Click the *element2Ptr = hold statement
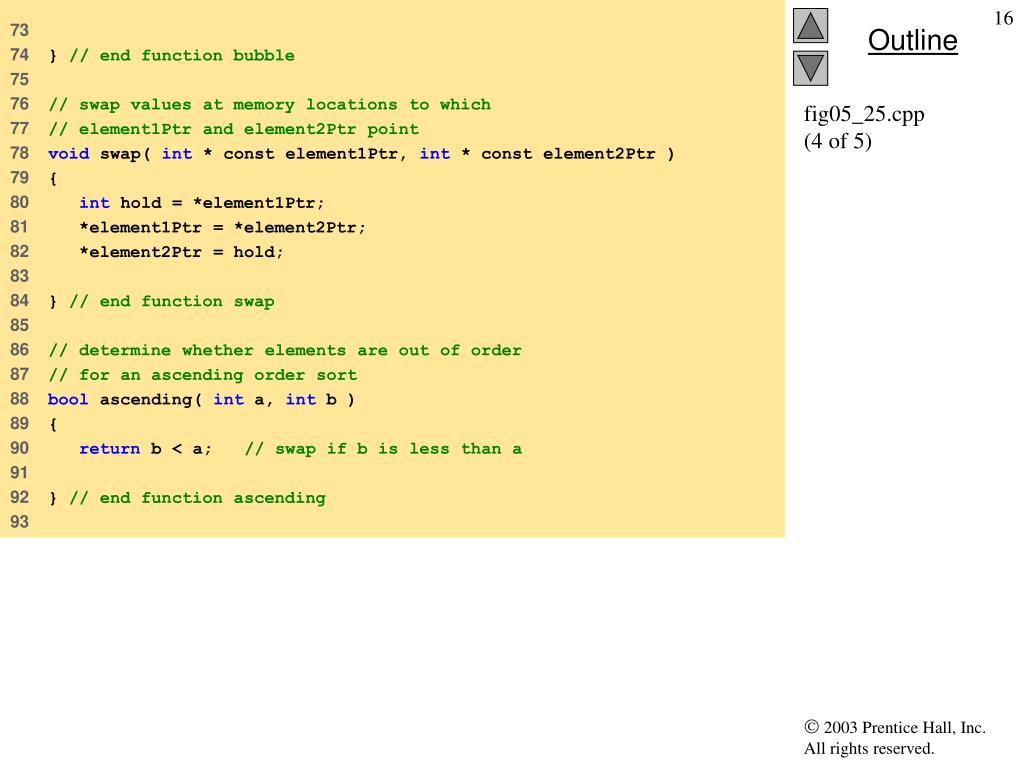This screenshot has height=768, width=1024. pyautogui.click(x=182, y=252)
